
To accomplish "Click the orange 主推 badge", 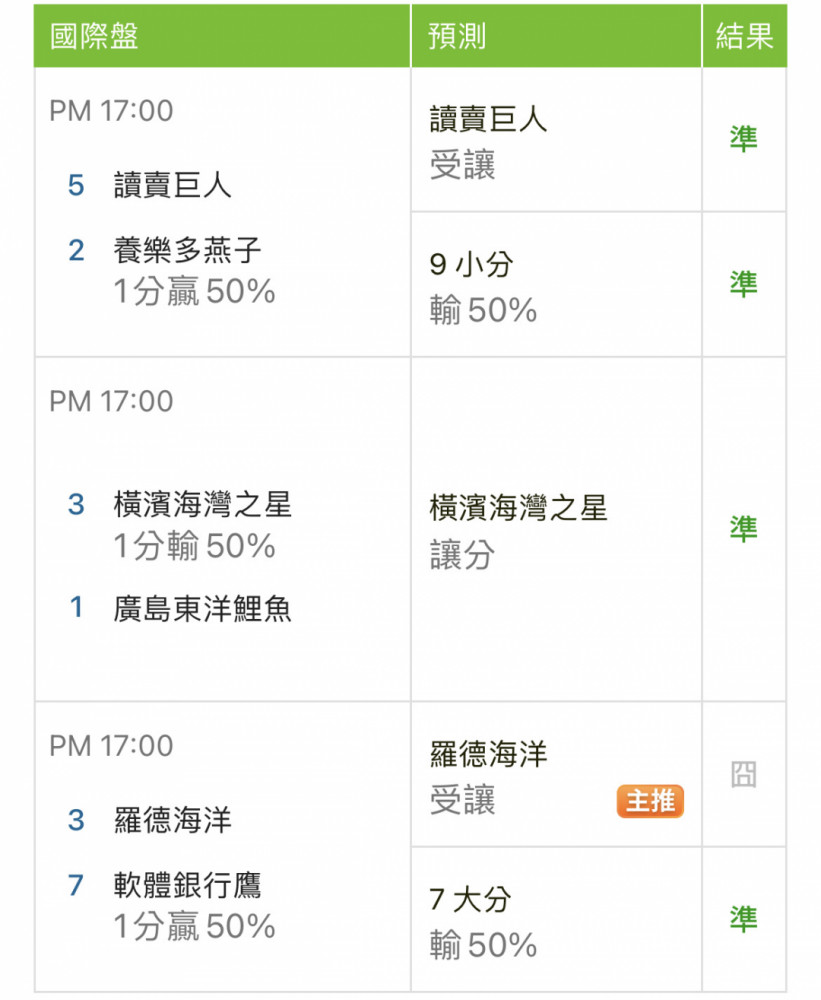I will pos(649,800).
